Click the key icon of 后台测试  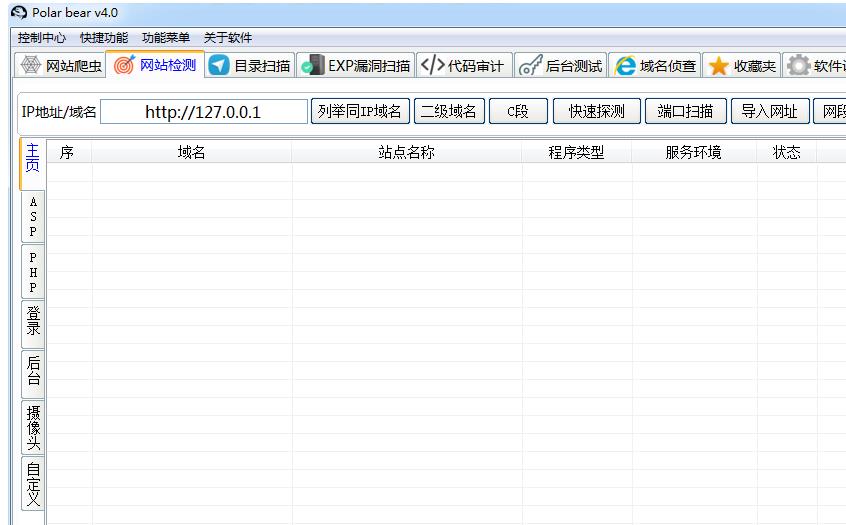[530, 66]
